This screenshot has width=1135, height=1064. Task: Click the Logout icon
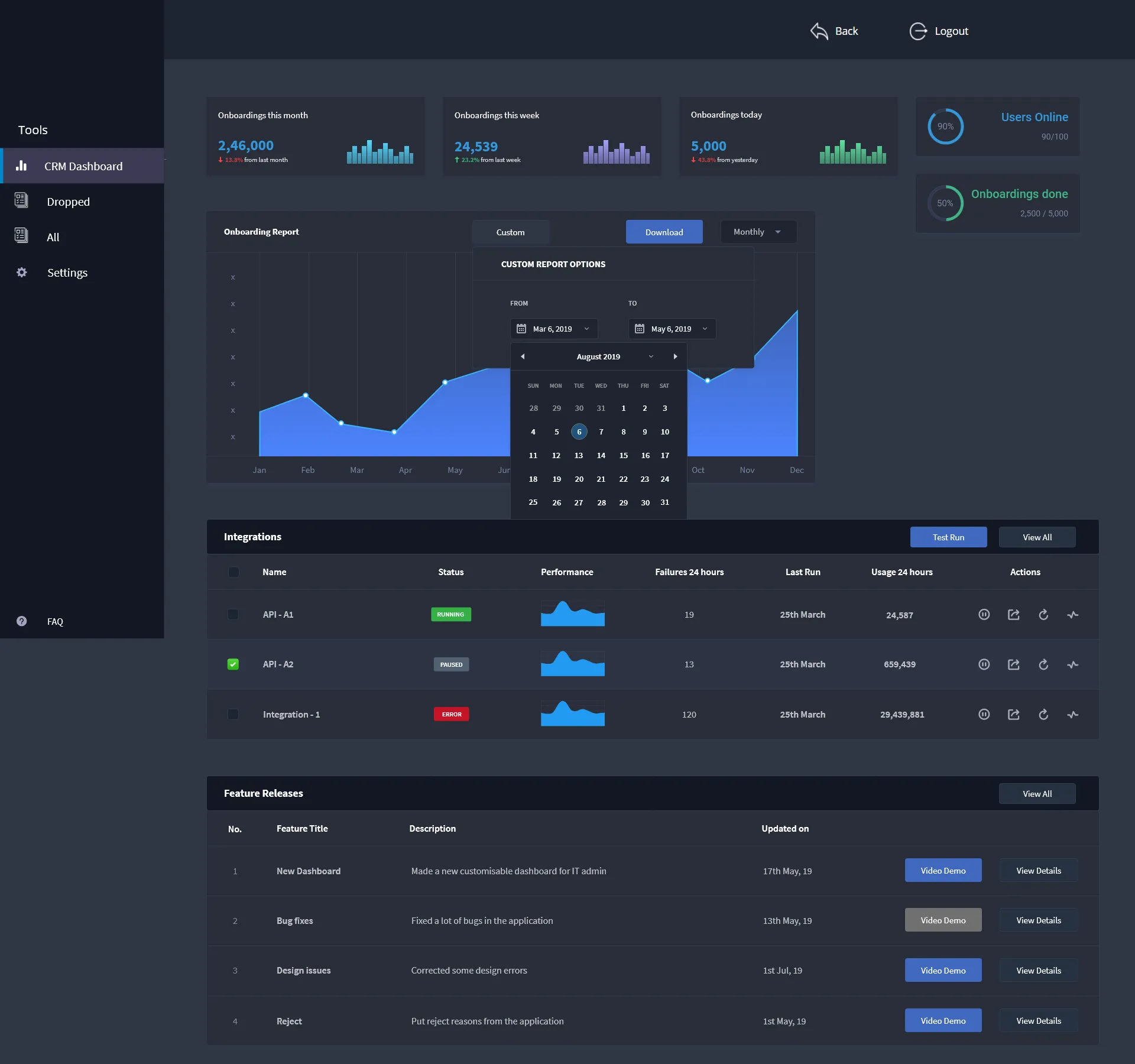pos(918,31)
